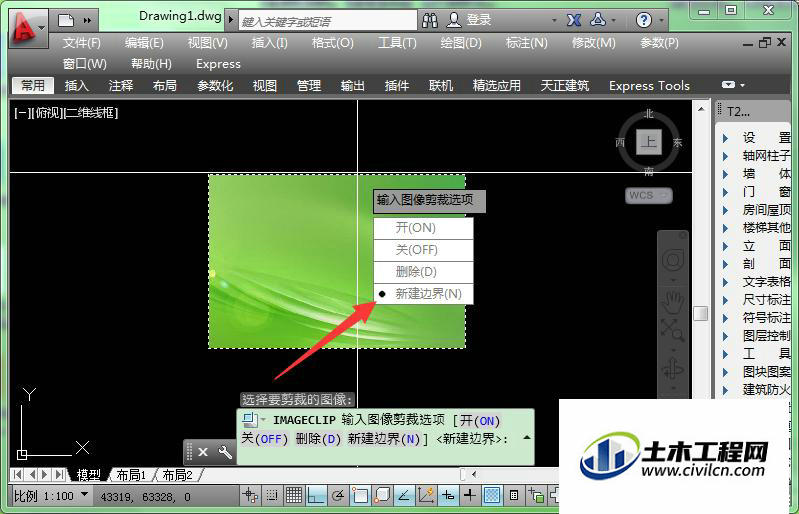Viewport: 799px width, 514px height.
Task: Toggle Dynamic UCS in status bar
Action: coord(425,495)
